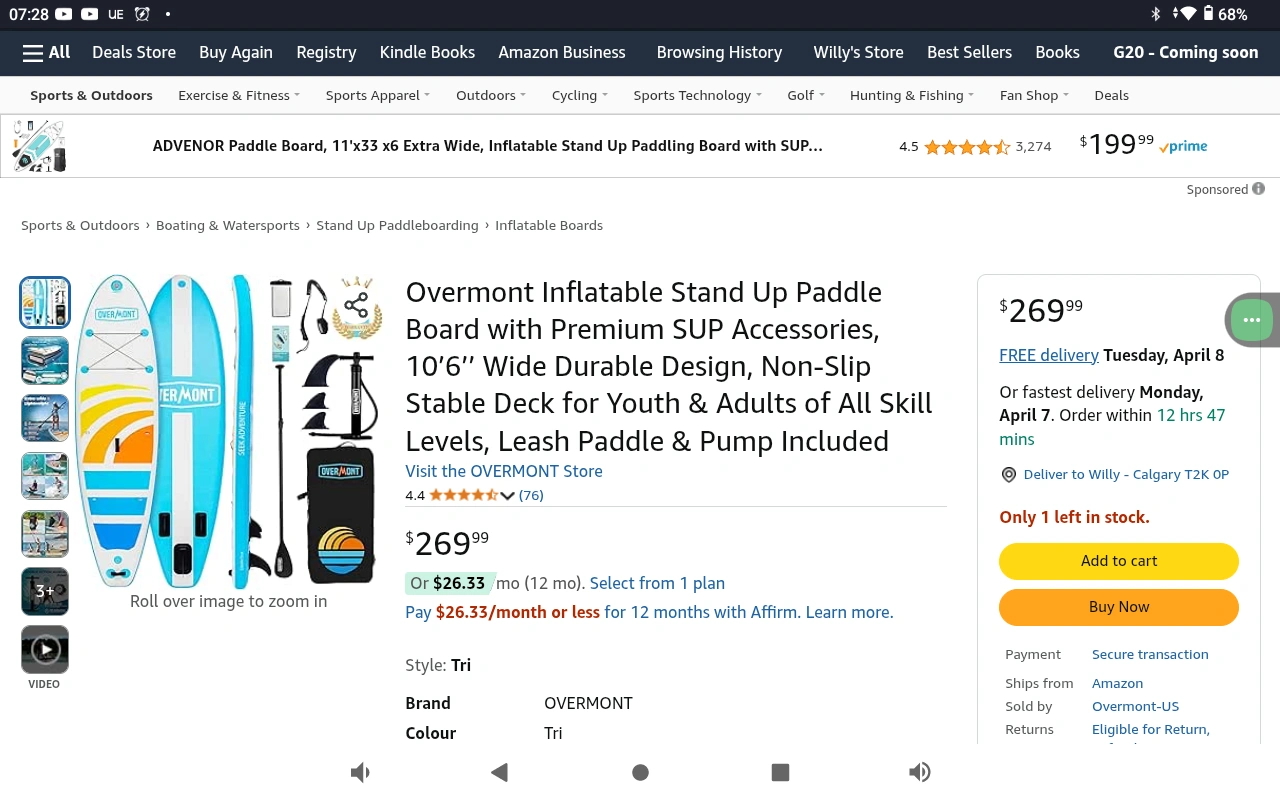
Task: Select the second product image thumbnail
Action: tap(45, 360)
